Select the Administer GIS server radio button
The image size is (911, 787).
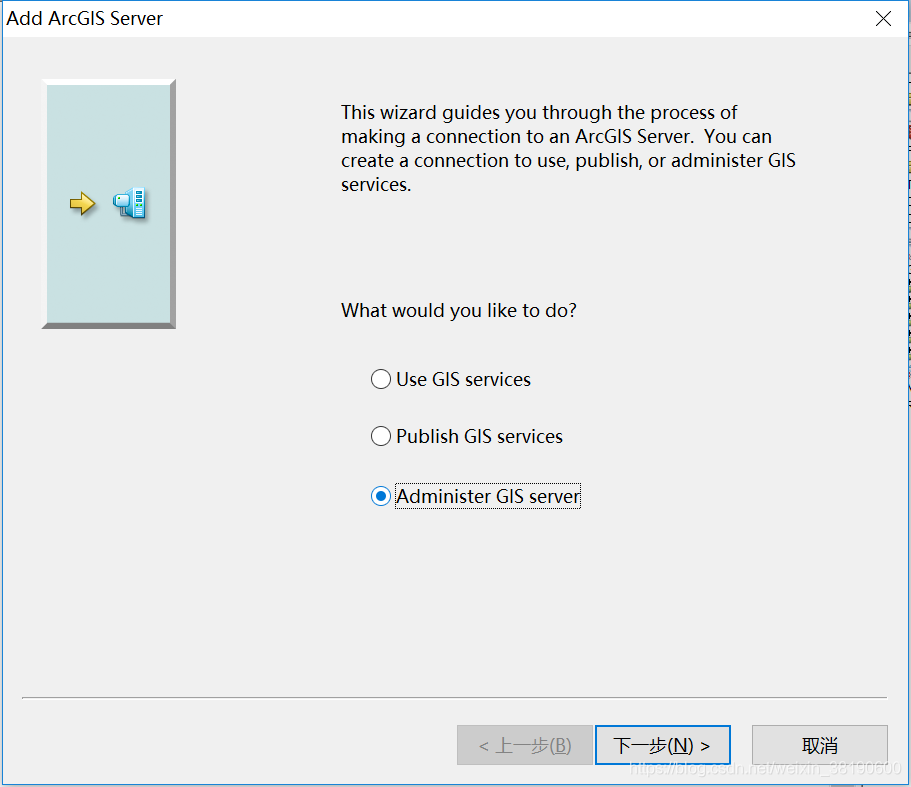(x=381, y=497)
